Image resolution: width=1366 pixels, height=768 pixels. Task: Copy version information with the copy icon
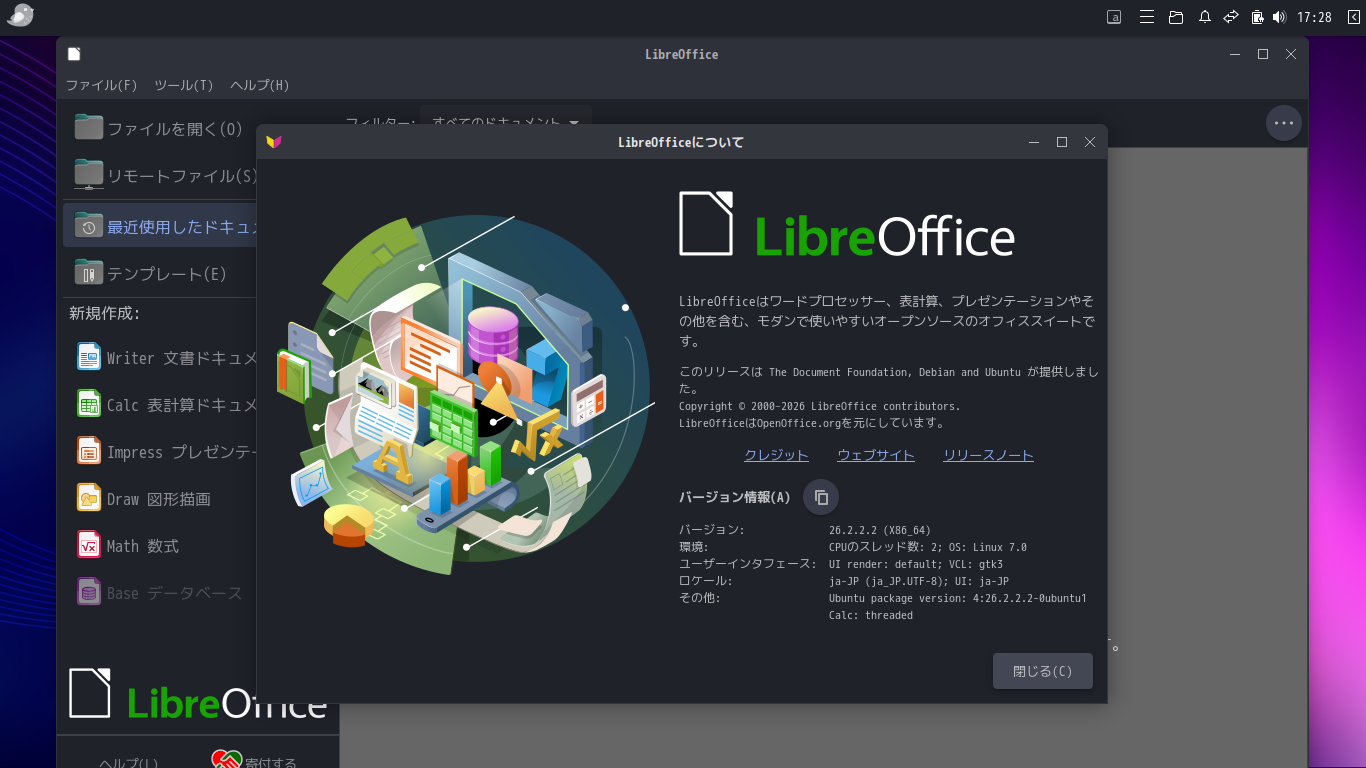(x=821, y=497)
